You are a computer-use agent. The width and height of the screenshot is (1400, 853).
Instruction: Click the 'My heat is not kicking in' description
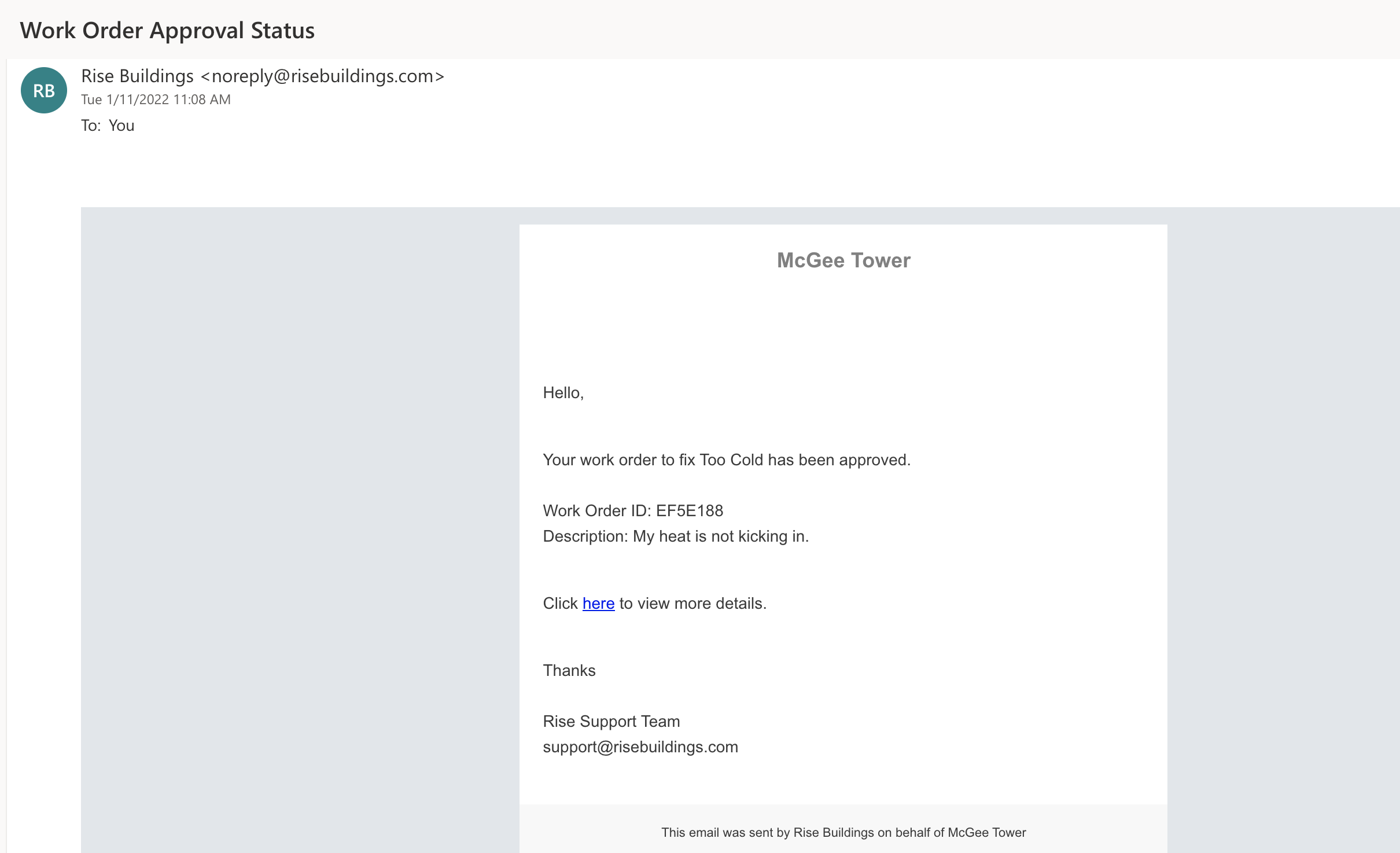[x=720, y=536]
